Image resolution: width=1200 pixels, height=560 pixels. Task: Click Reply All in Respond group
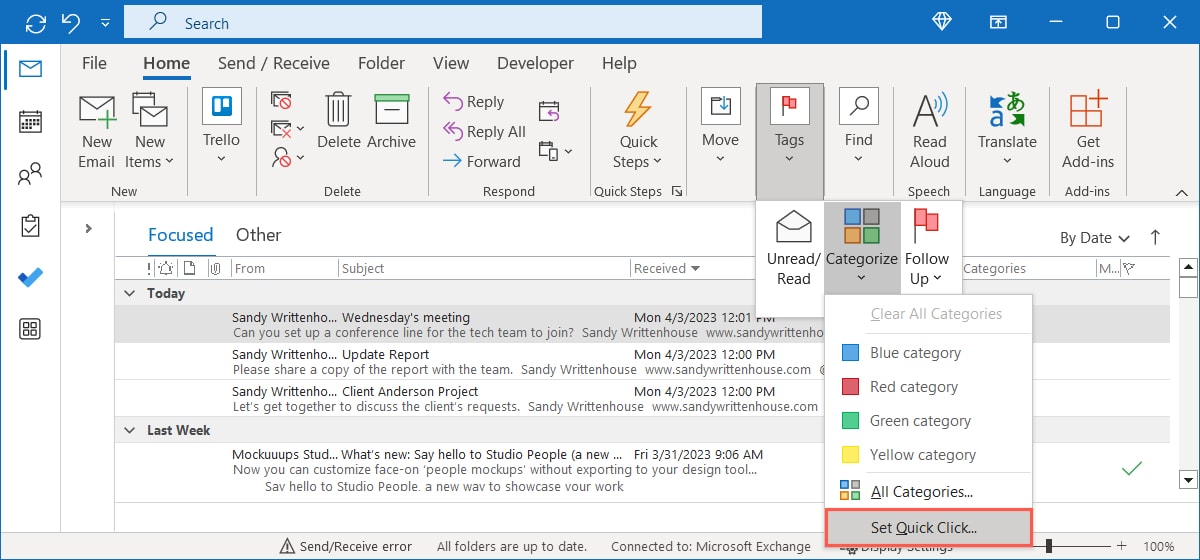point(483,131)
